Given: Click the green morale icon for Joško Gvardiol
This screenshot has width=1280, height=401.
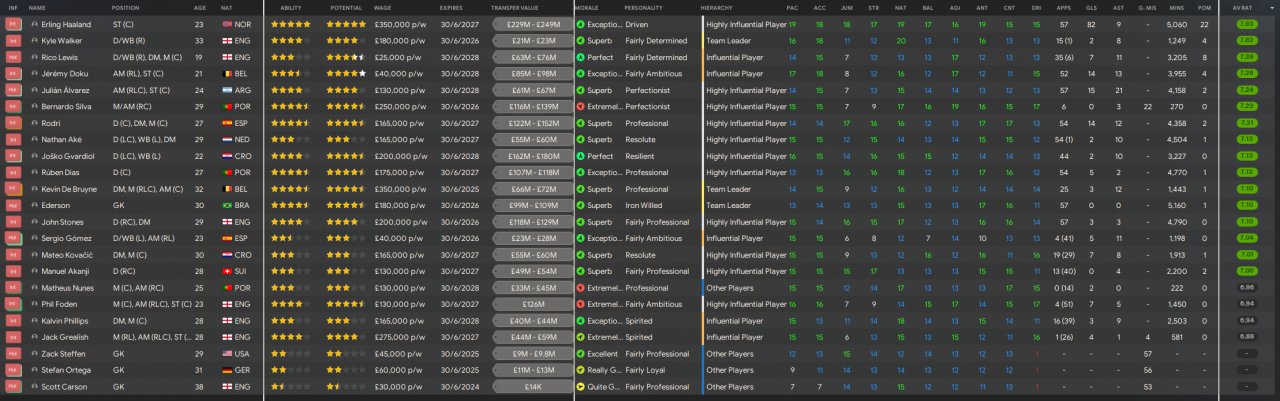Looking at the screenshot, I should 581,156.
